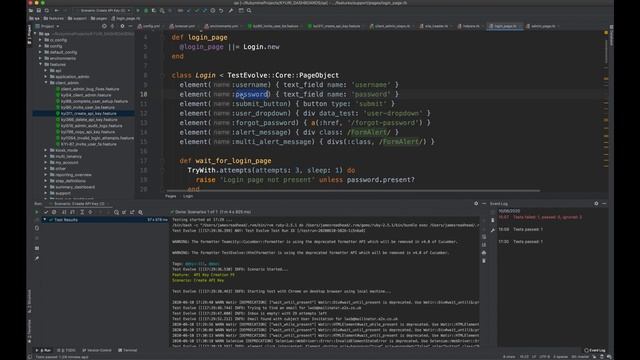Toggle Show Ignored circle in Run toolbar
Image resolution: width=640 pixels, height=360 pixels.
[x=54, y=212]
